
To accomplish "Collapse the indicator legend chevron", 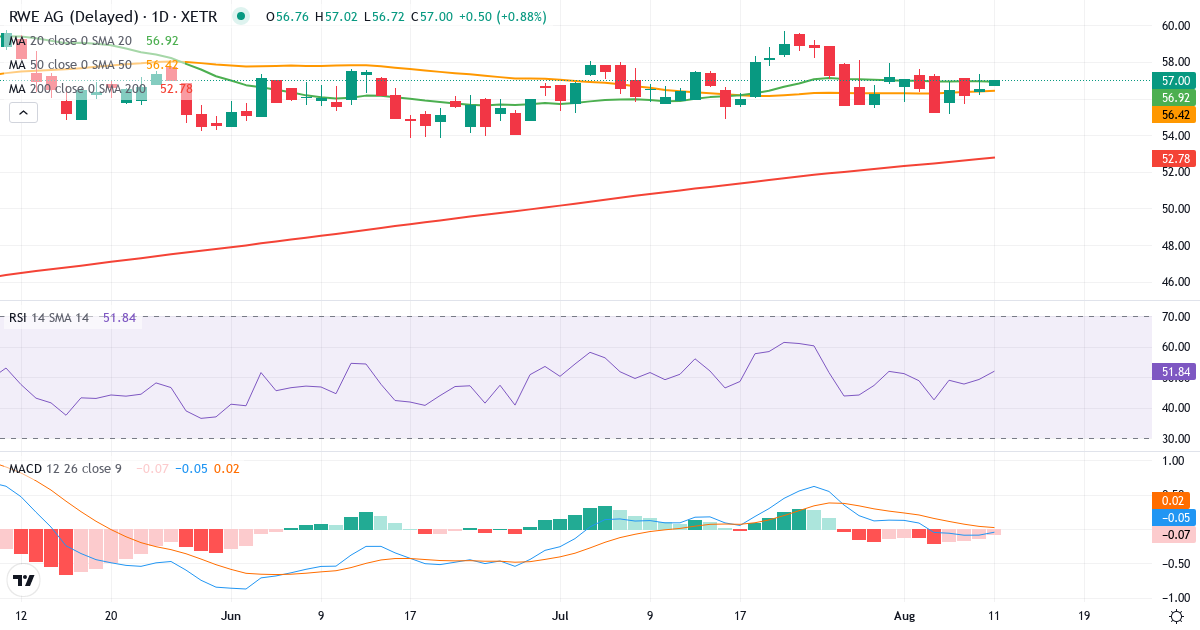I will click(x=24, y=113).
